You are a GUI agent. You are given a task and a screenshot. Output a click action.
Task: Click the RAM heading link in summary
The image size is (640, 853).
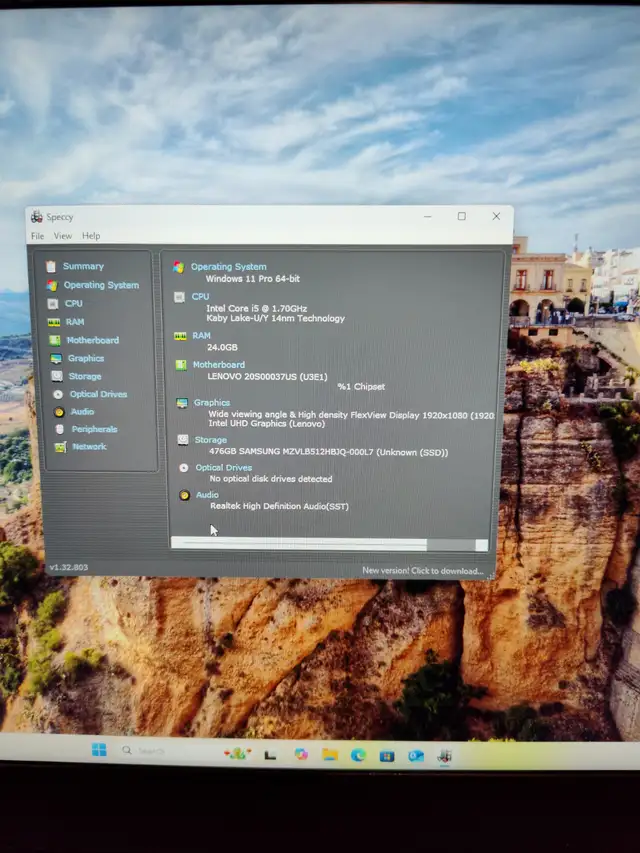(x=201, y=336)
